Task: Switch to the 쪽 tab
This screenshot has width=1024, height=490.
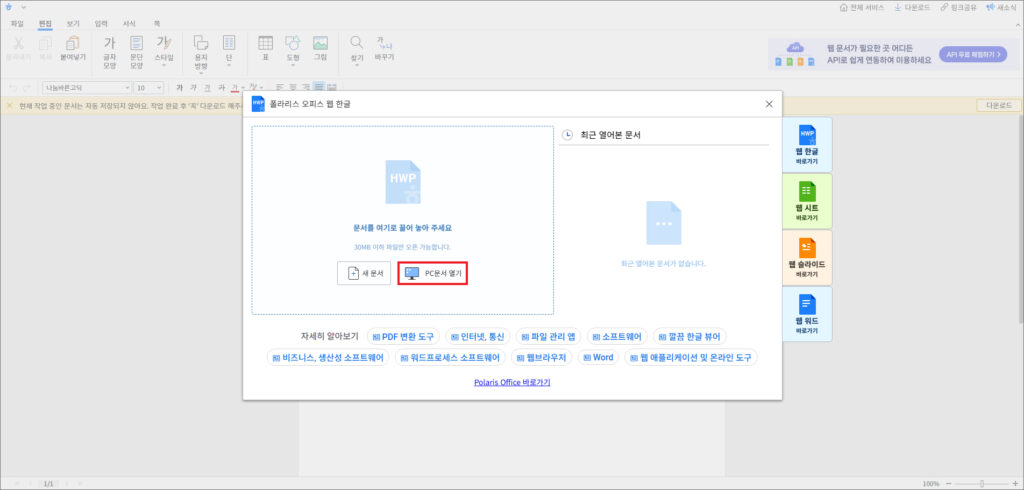Action: (x=157, y=24)
